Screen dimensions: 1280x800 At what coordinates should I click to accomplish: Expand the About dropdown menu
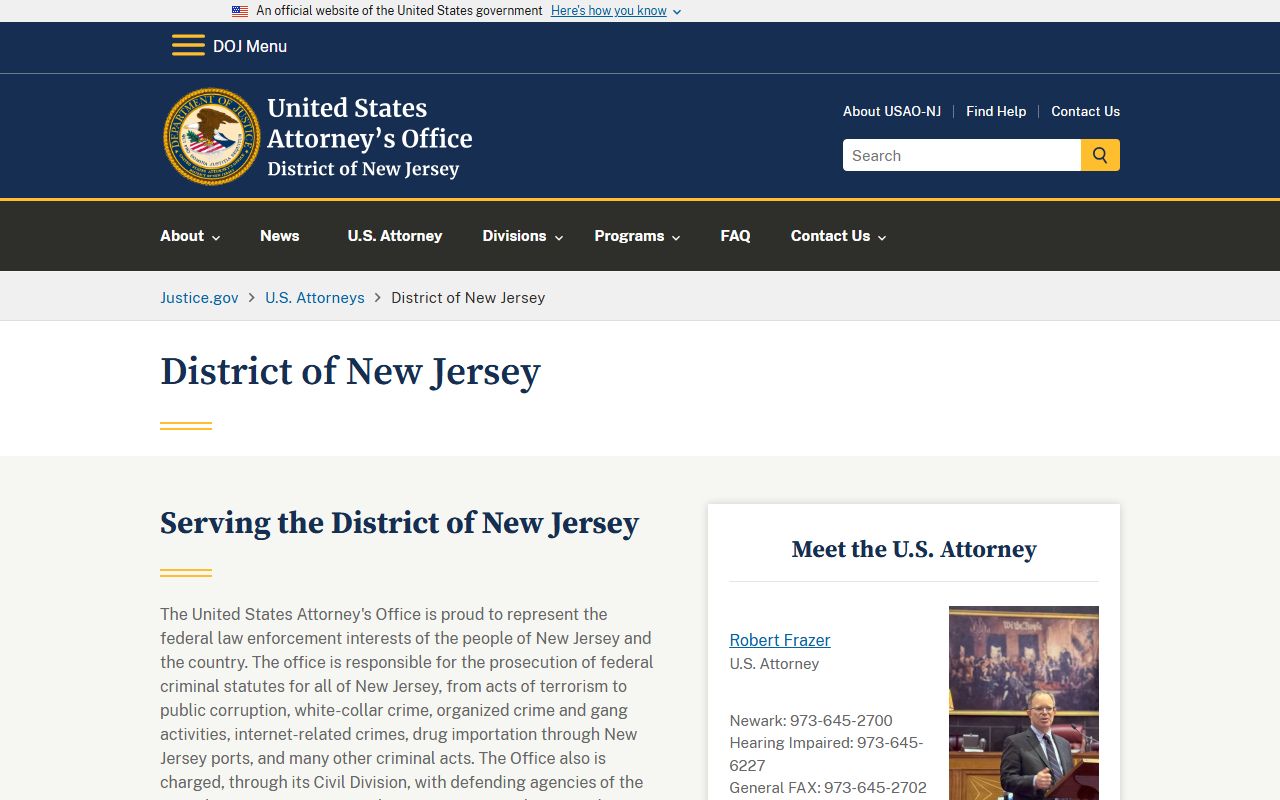(x=190, y=236)
